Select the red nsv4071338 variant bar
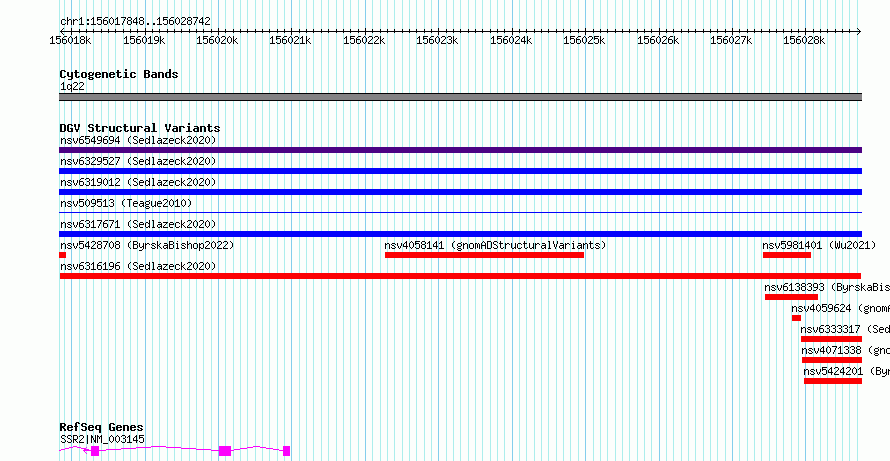890x461 pixels. point(832,360)
